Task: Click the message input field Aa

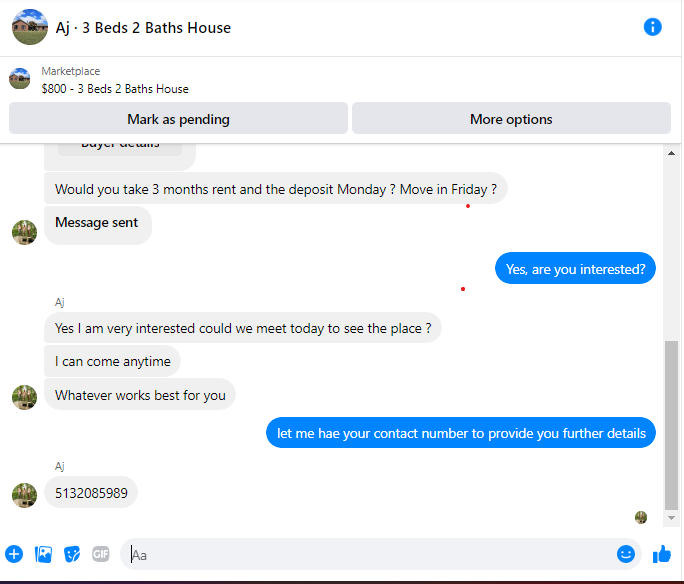Action: tap(367, 554)
